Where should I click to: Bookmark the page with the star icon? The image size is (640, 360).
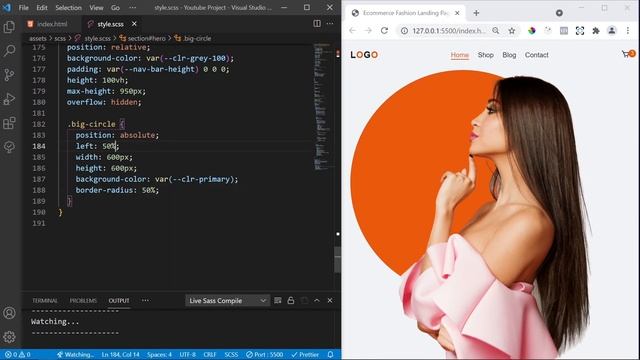click(x=511, y=31)
